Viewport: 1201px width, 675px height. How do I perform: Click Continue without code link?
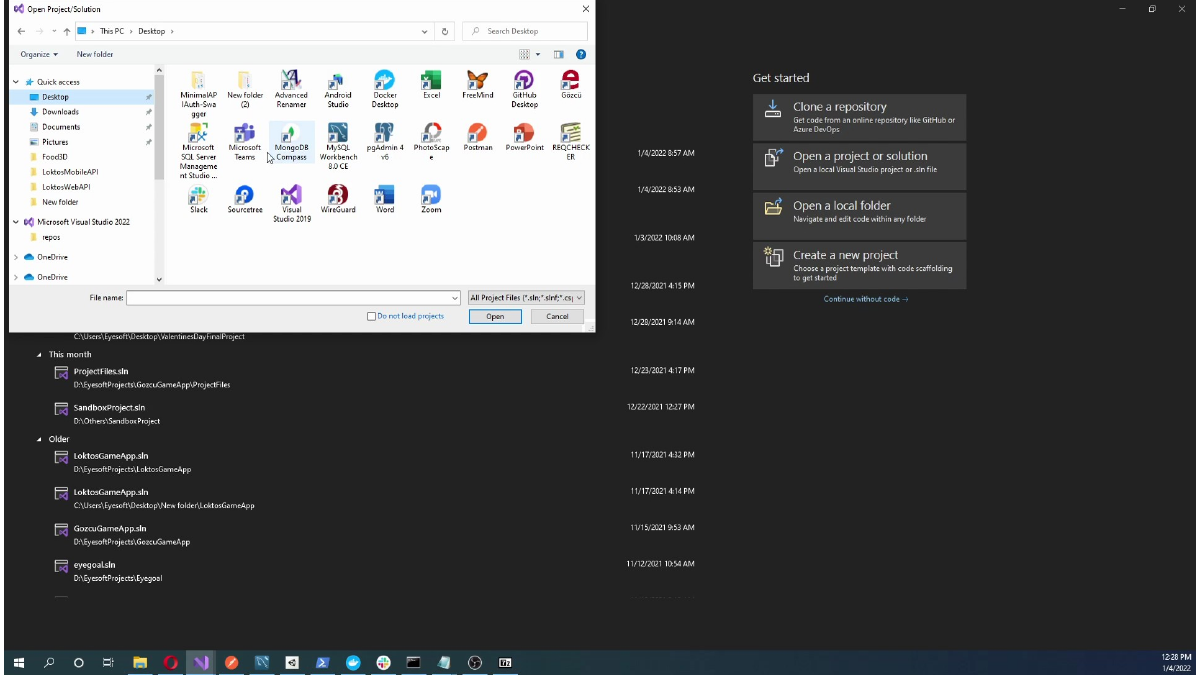[x=866, y=299]
